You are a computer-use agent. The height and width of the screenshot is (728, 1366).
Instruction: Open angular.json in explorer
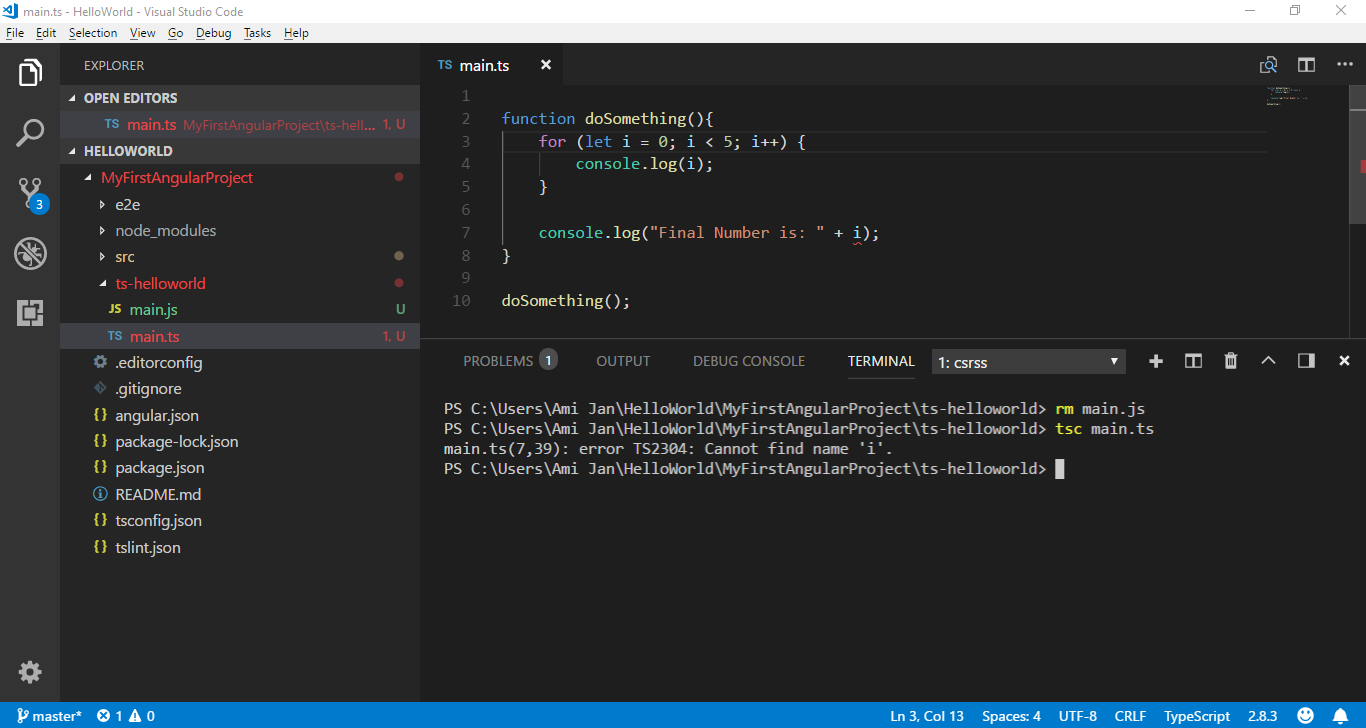click(x=240, y=415)
